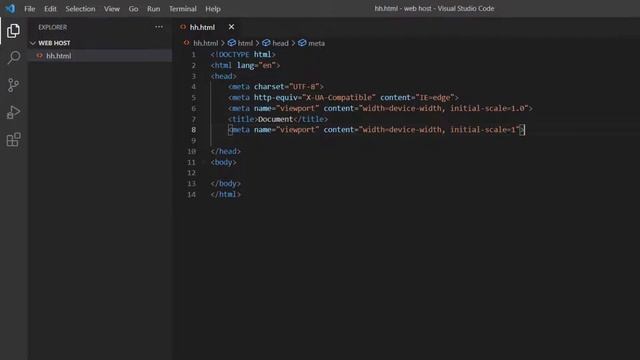Click the meta breadcrumb symbol icon
640x360 pixels.
coord(302,43)
